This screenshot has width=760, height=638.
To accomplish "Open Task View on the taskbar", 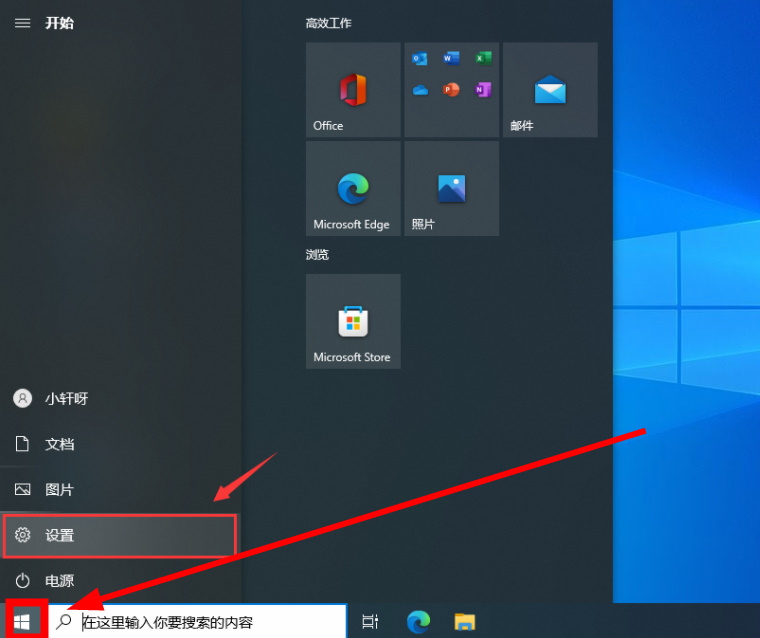I will click(370, 622).
